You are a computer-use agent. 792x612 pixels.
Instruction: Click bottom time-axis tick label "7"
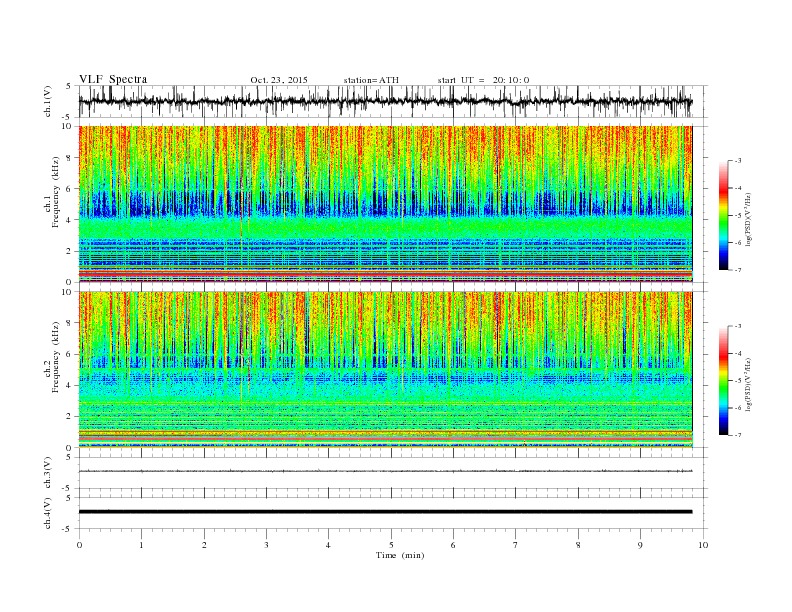click(x=516, y=545)
